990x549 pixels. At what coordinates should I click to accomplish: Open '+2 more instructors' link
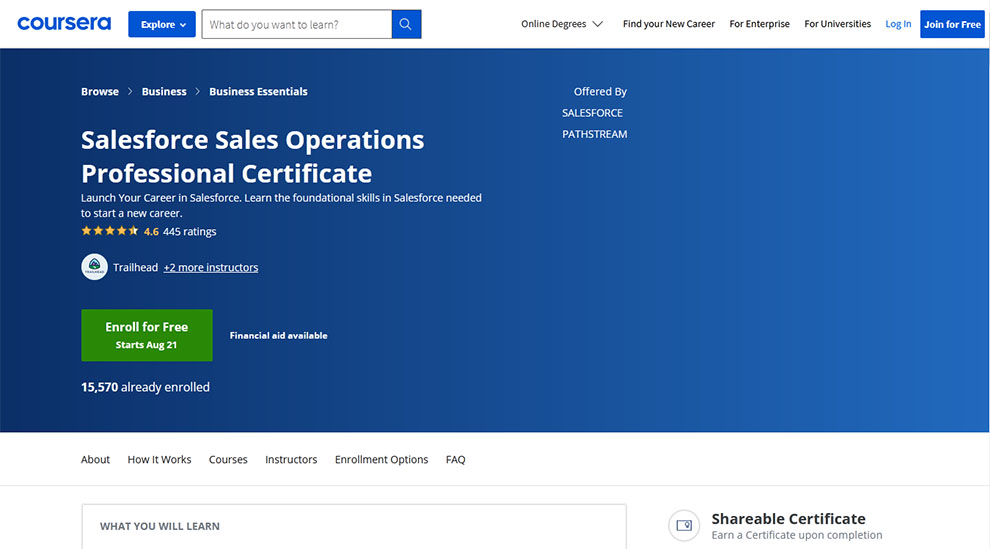211,268
